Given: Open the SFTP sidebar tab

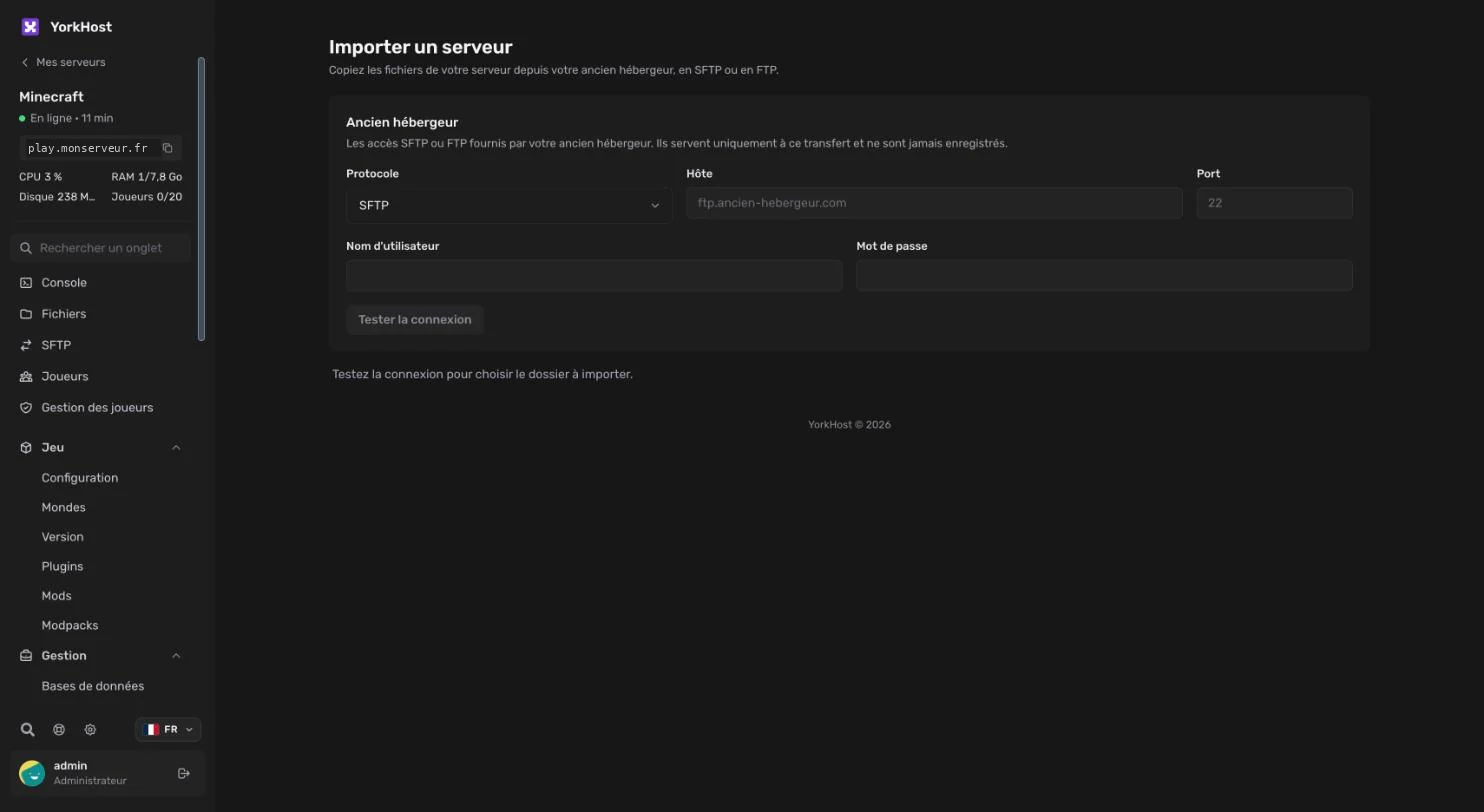Looking at the screenshot, I should click(100, 345).
